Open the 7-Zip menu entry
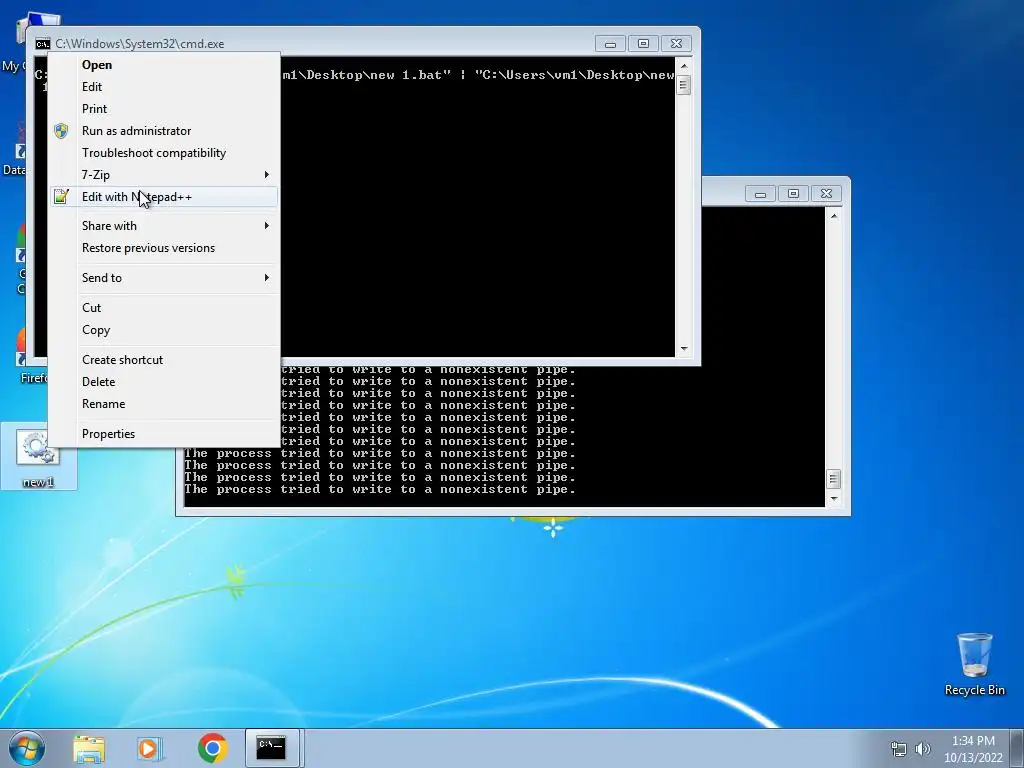The height and width of the screenshot is (768, 1024). click(x=164, y=174)
